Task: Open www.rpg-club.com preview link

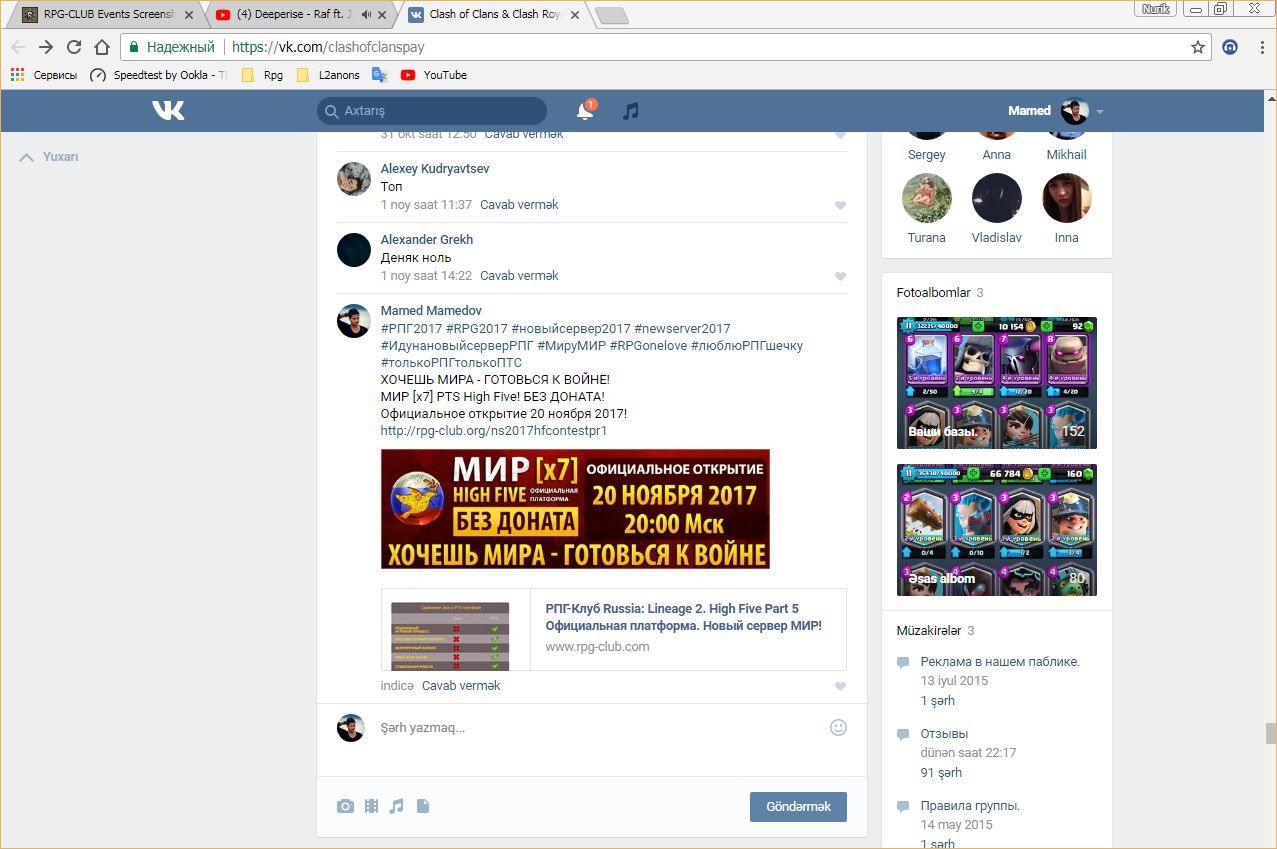Action: coord(597,647)
